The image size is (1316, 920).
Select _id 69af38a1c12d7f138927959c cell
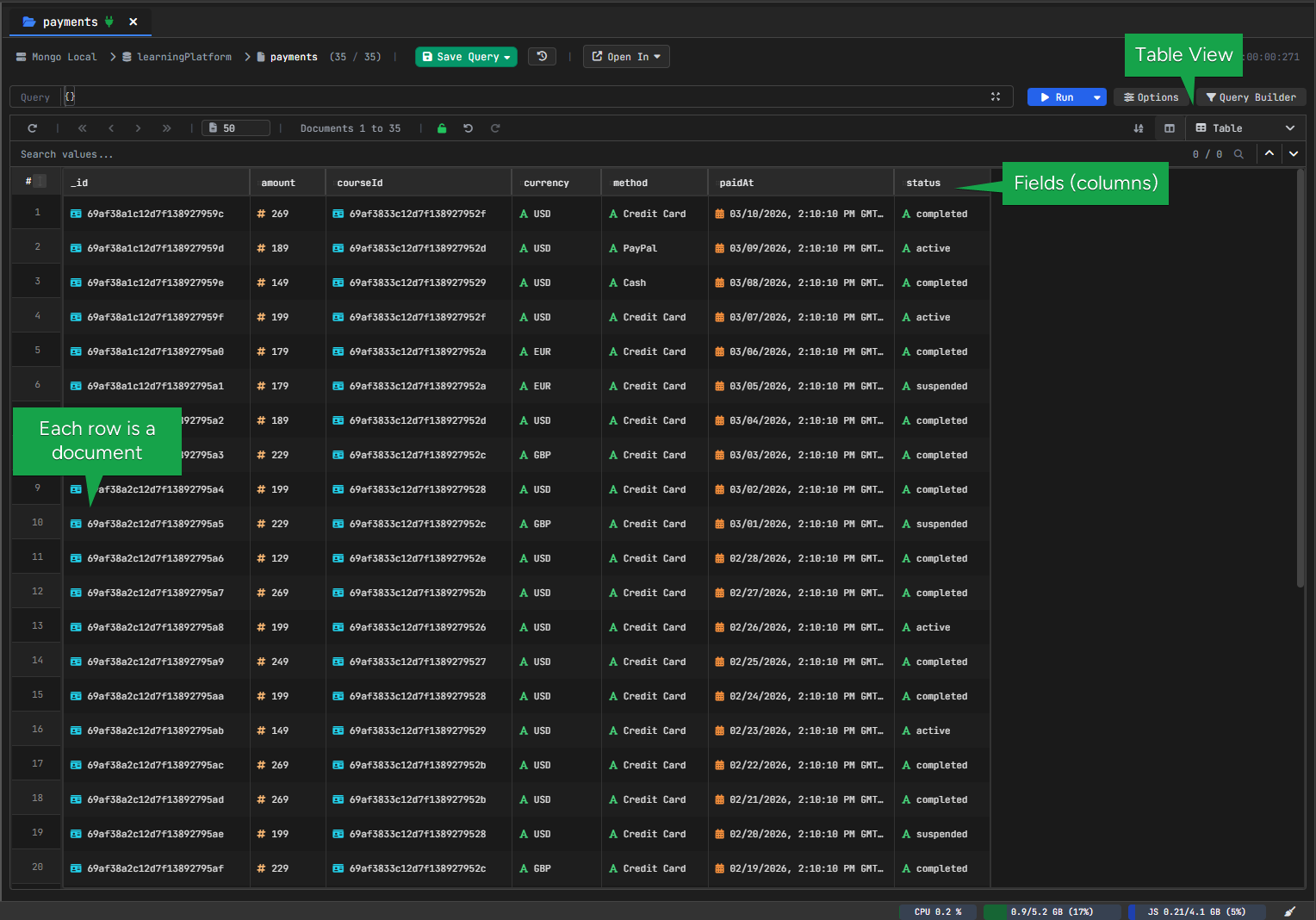click(156, 214)
